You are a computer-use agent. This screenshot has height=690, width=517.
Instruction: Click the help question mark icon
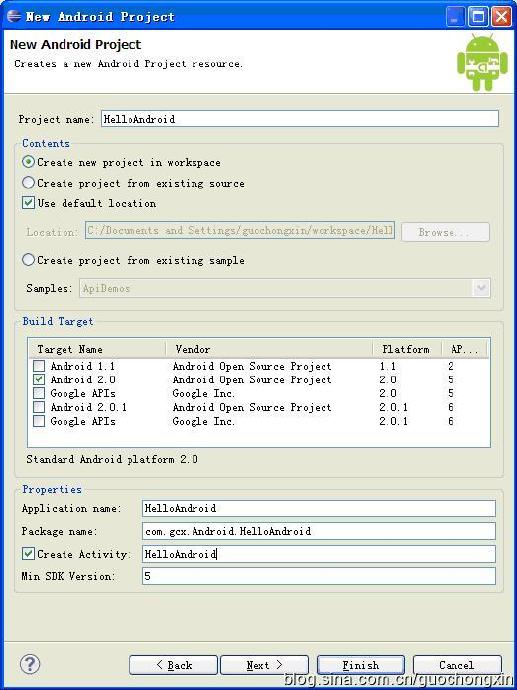(30, 664)
